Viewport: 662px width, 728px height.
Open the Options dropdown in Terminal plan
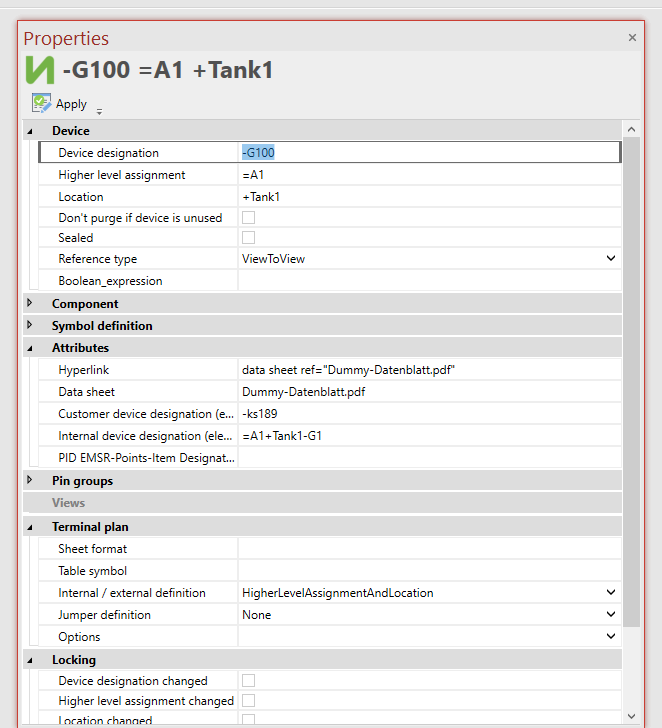tap(611, 637)
